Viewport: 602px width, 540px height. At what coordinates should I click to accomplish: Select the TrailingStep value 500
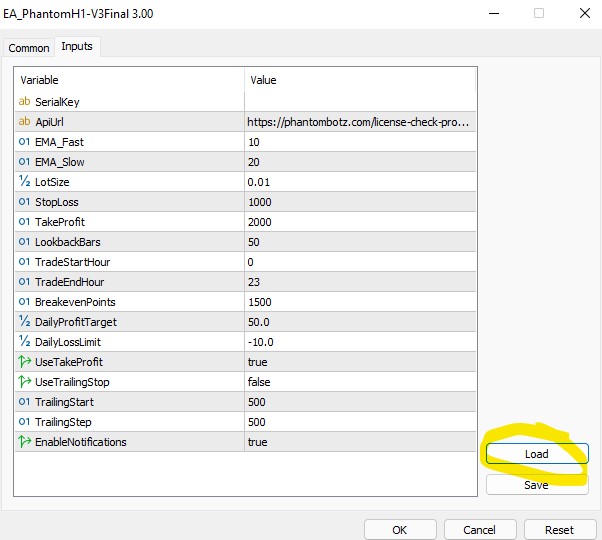point(360,422)
